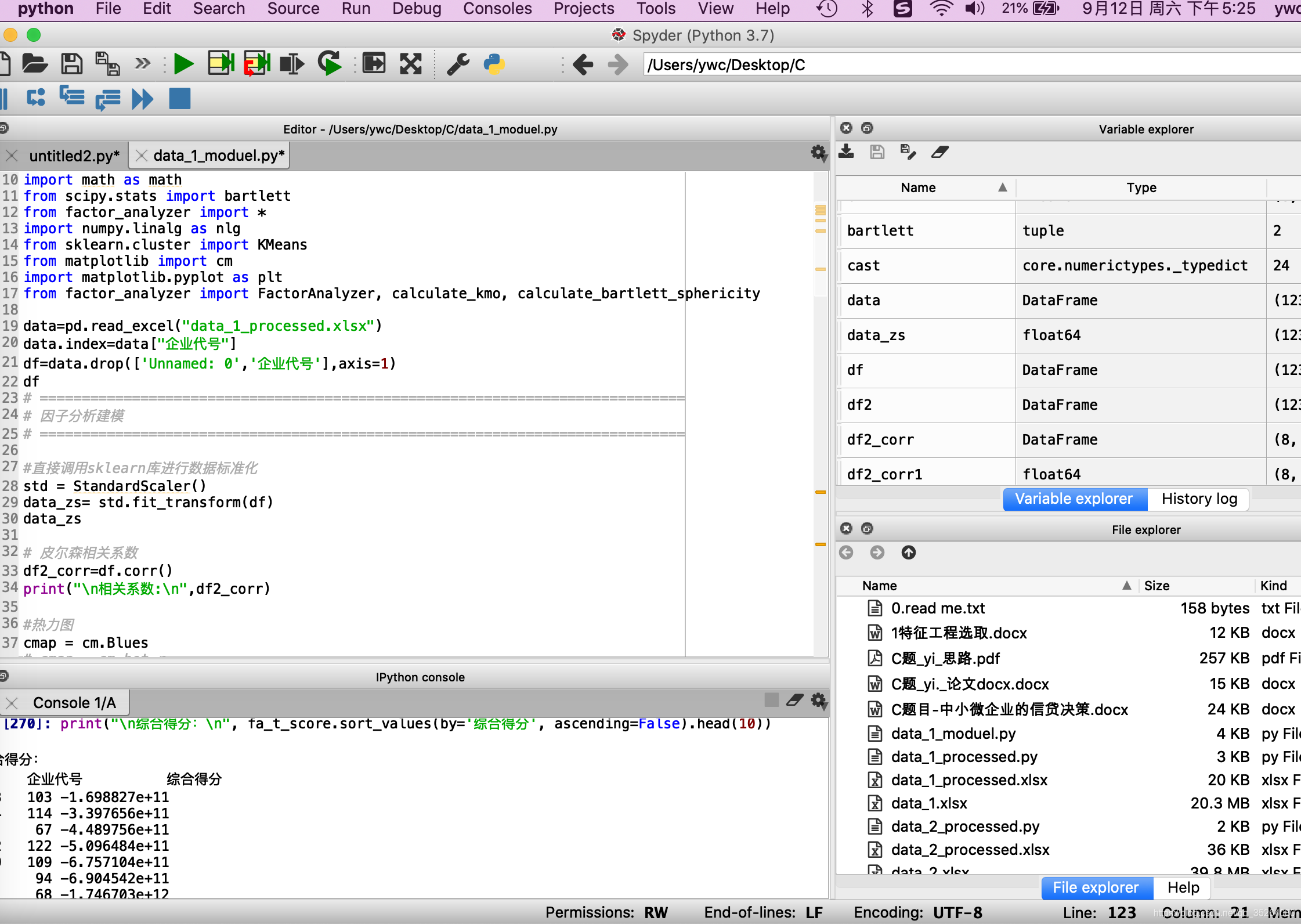The image size is (1301, 924).
Task: Click the Save file icon
Action: [70, 64]
